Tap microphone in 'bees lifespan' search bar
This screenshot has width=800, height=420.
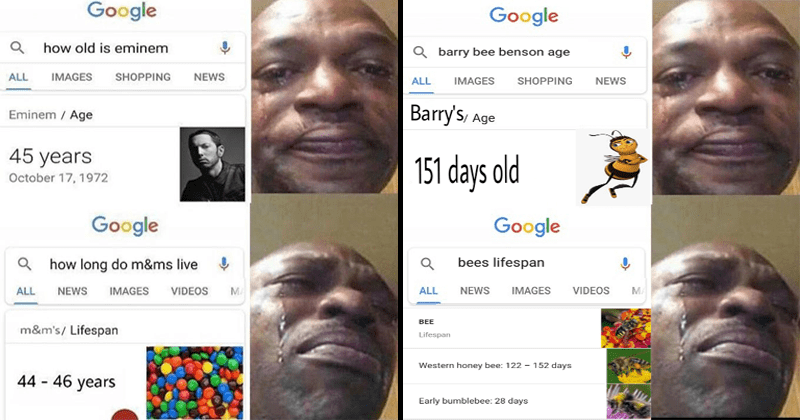(x=625, y=263)
